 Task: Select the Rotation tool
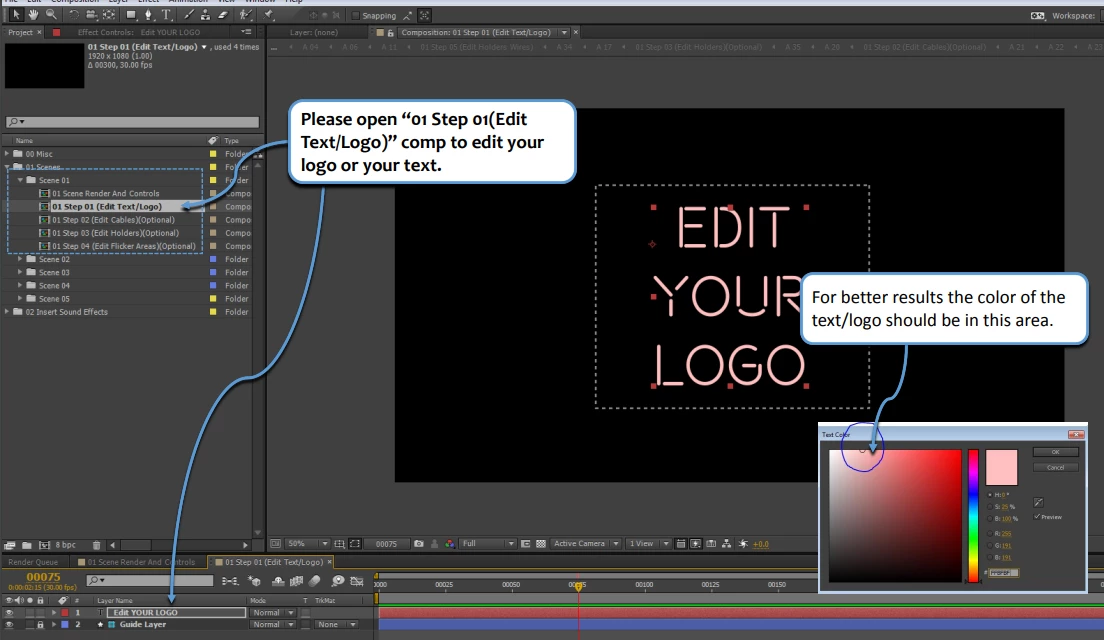(73, 15)
